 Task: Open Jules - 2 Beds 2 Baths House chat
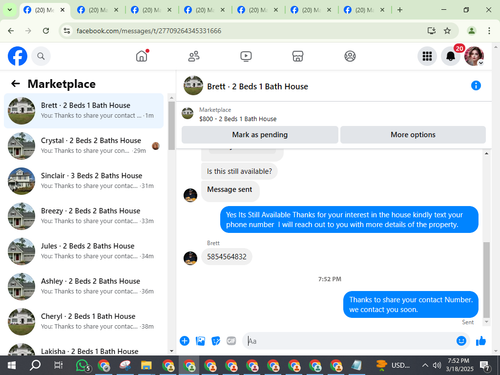click(84, 251)
